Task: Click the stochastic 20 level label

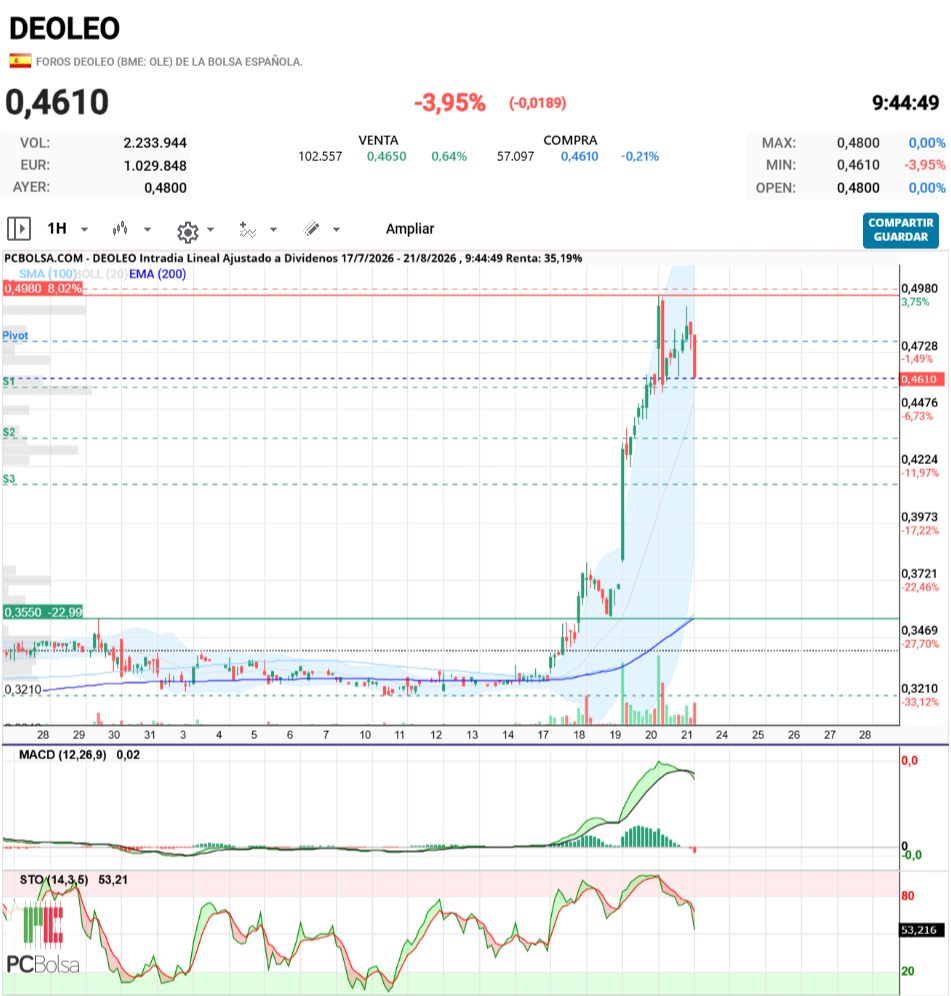Action: tap(908, 971)
